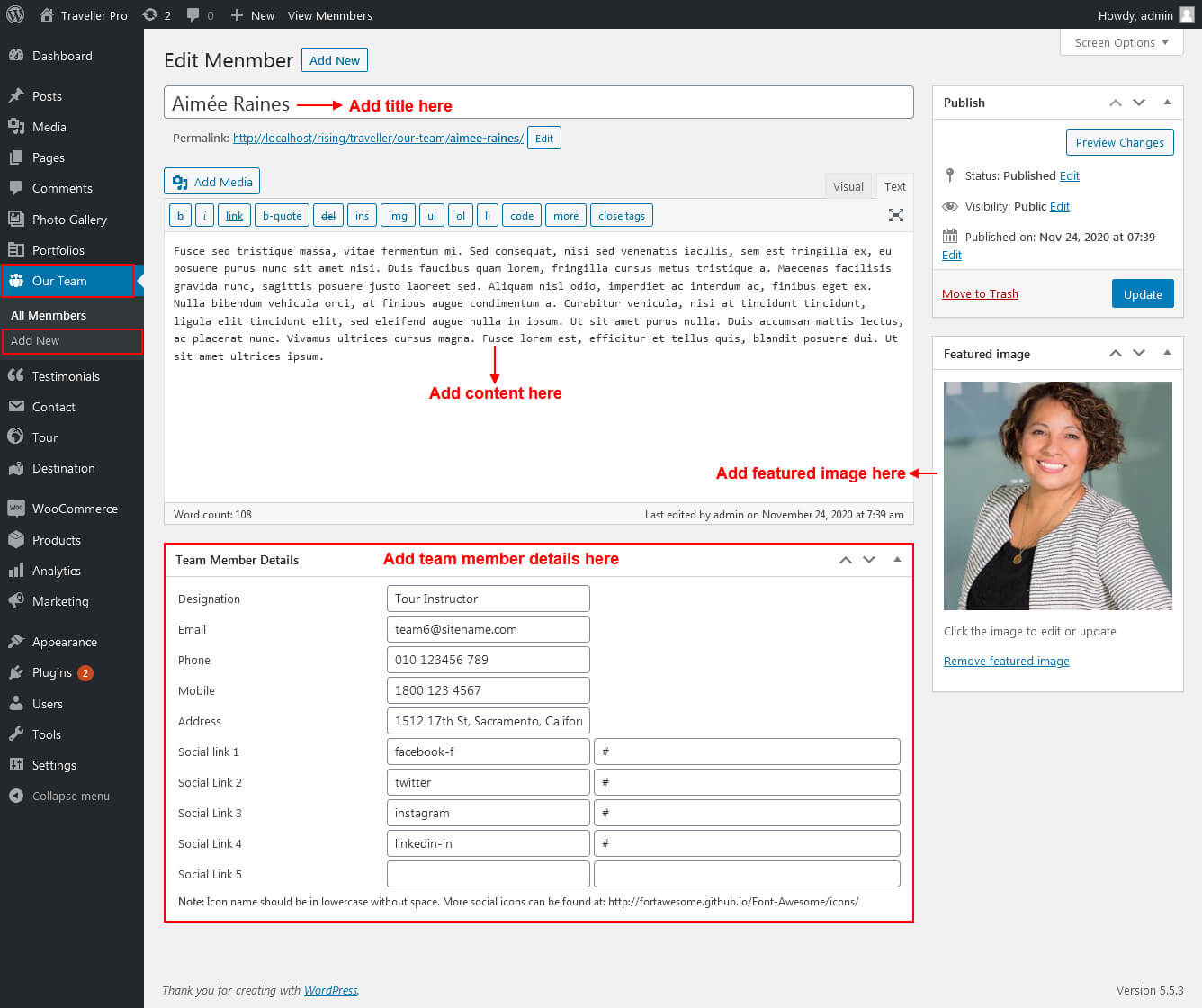Expand the Screen Options dropdown
This screenshot has height=1008, width=1202.
[x=1121, y=42]
